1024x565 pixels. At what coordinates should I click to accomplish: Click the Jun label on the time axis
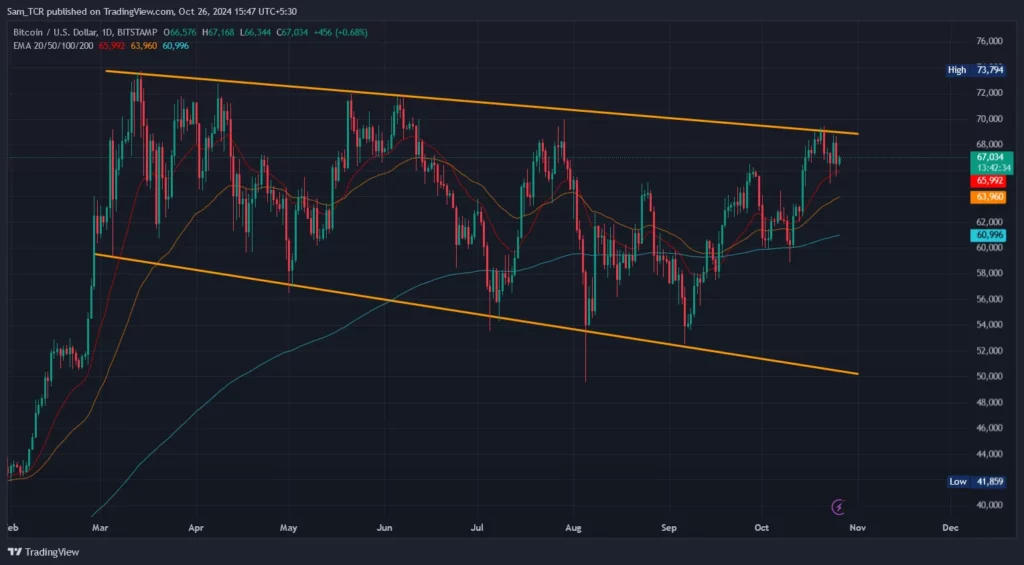click(385, 527)
